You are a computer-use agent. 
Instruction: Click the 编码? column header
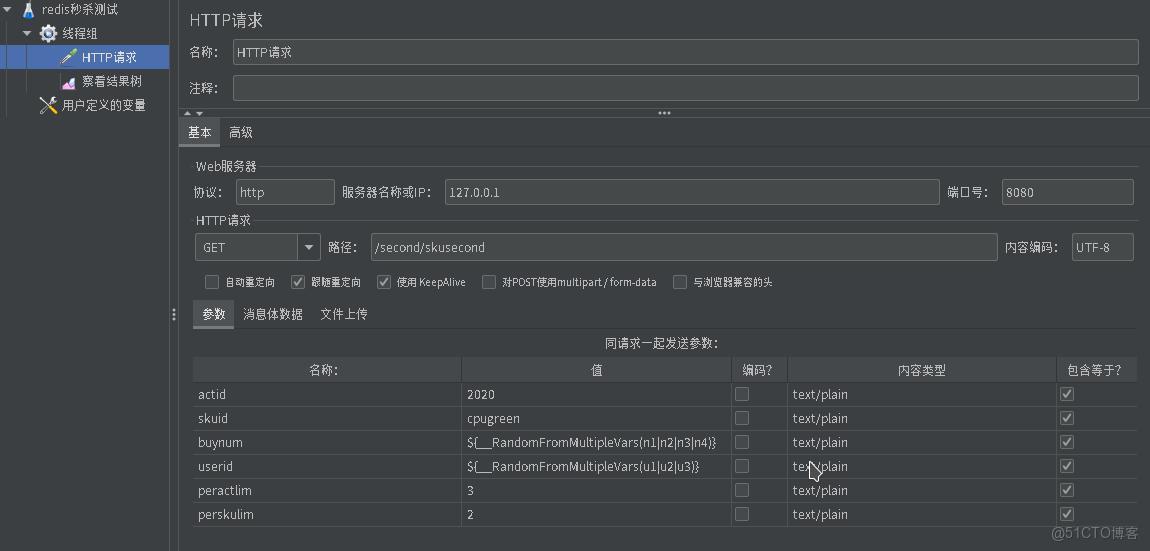coord(759,371)
